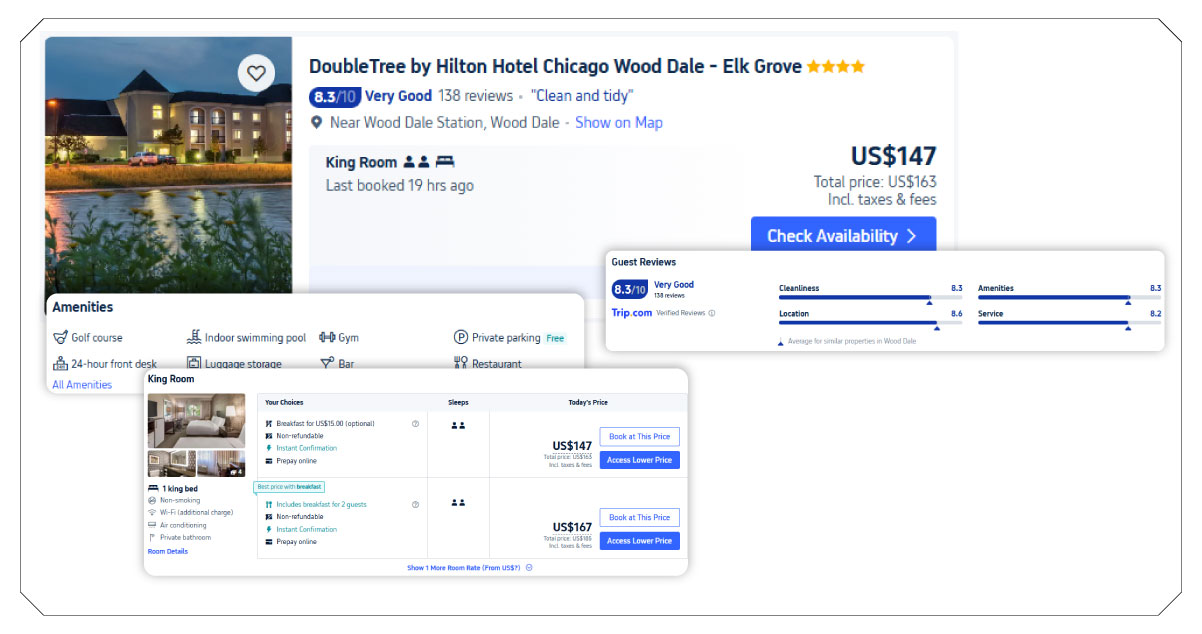The width and height of the screenshot is (1202, 634).
Task: Expand Show 1 More Room Rate
Action: coord(462,567)
